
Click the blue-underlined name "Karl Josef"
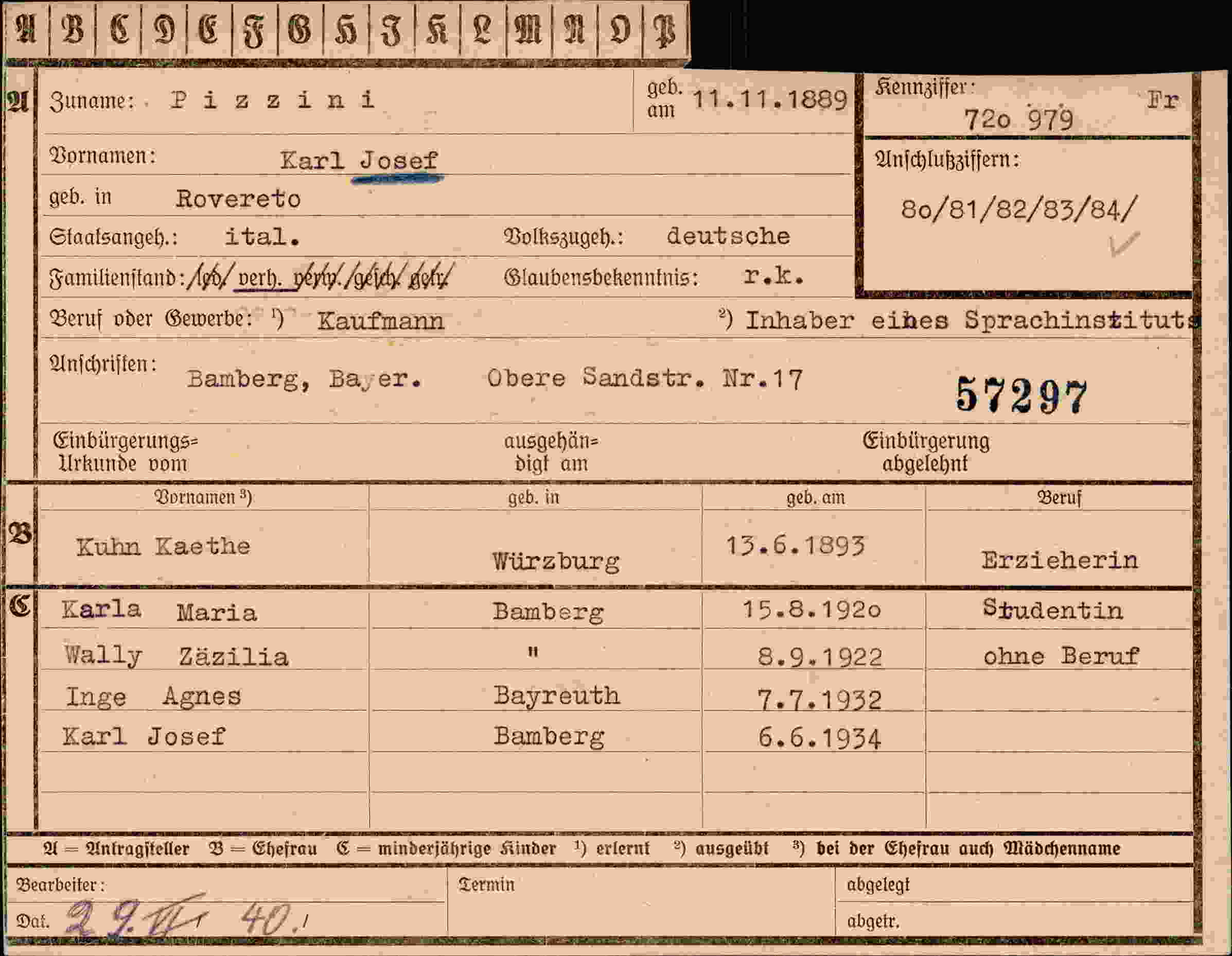click(359, 161)
